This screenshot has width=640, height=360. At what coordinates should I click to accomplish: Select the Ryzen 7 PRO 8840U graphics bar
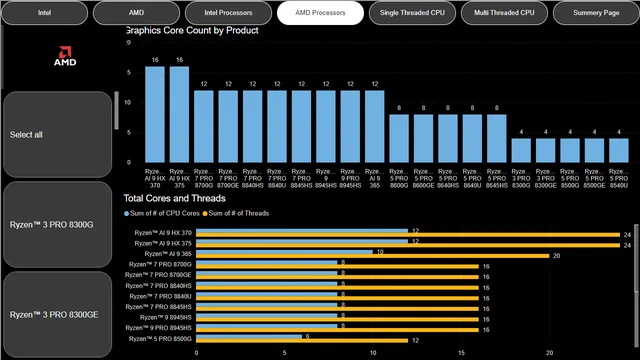pyautogui.click(x=277, y=127)
